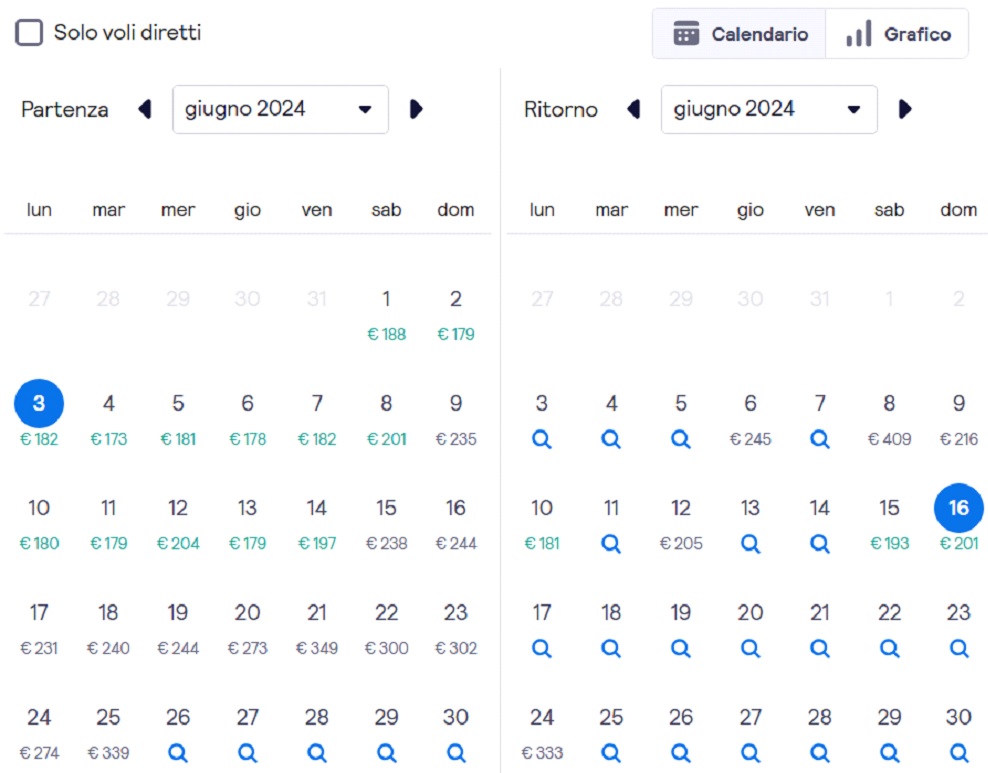The height and width of the screenshot is (773, 988).
Task: Search price for return on 25 June
Action: 611,753
